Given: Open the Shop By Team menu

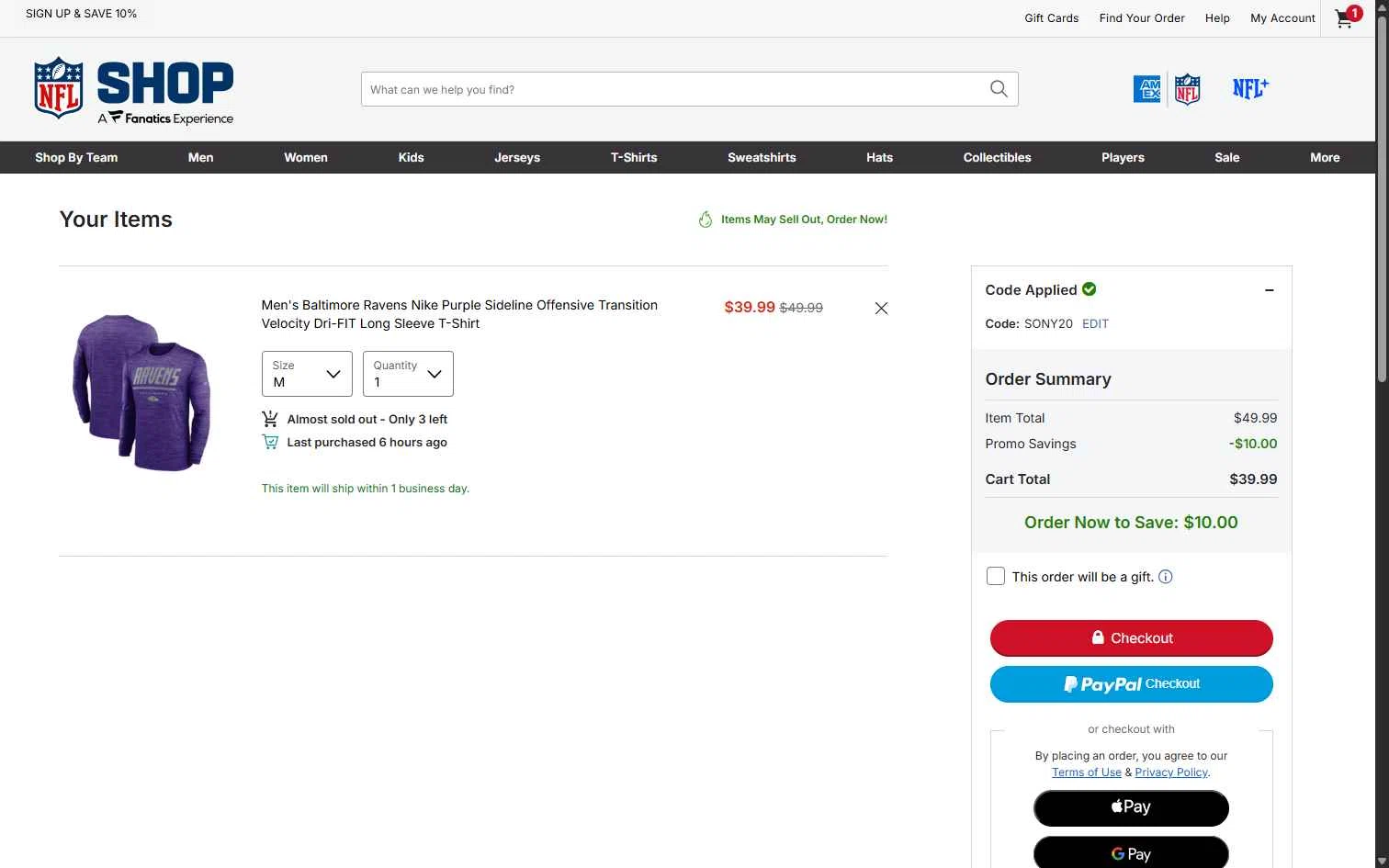Looking at the screenshot, I should click(76, 157).
